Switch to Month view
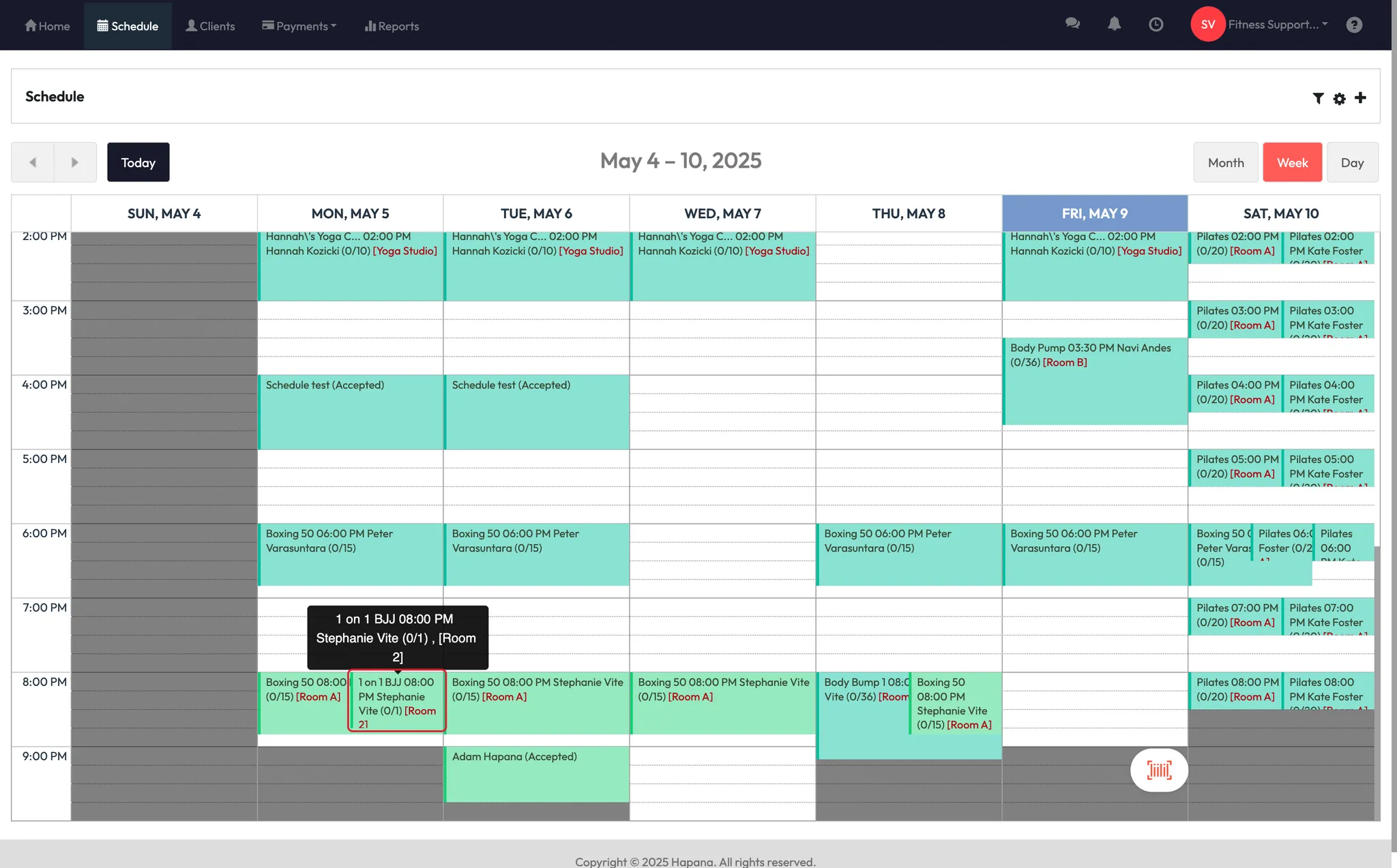Screen dimensions: 1397x868 click(x=1225, y=162)
